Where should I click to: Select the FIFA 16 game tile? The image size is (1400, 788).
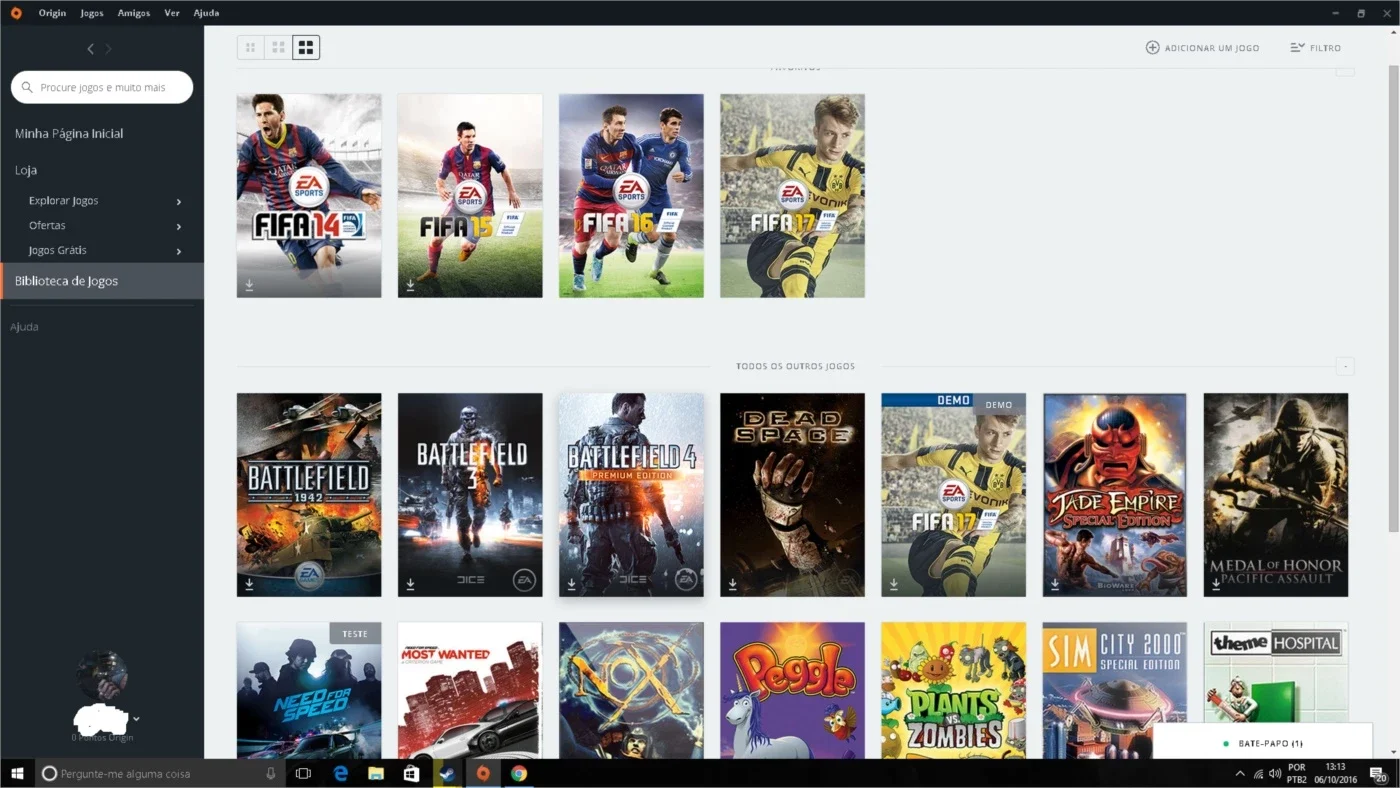click(x=631, y=196)
